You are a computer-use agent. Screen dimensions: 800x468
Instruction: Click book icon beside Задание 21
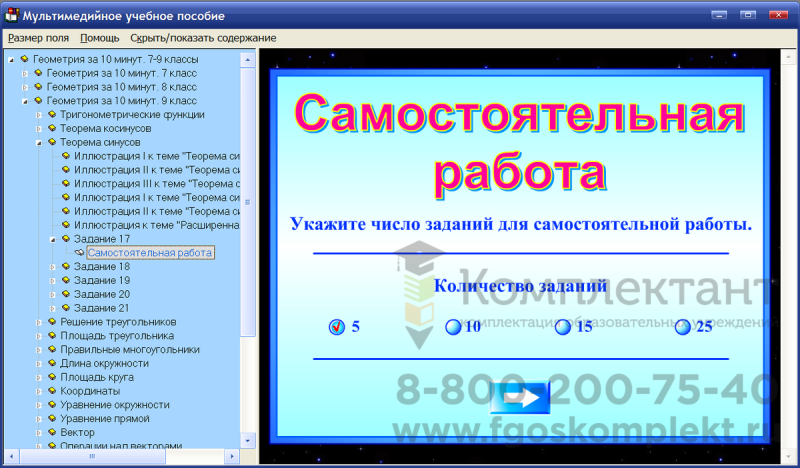pos(65,307)
